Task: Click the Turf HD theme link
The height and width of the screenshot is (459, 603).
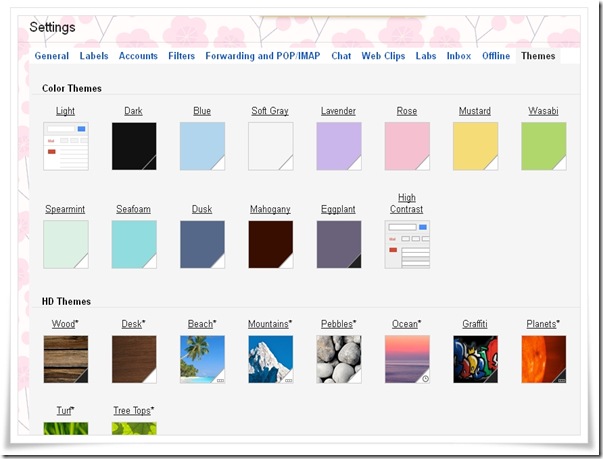Action: [65, 410]
